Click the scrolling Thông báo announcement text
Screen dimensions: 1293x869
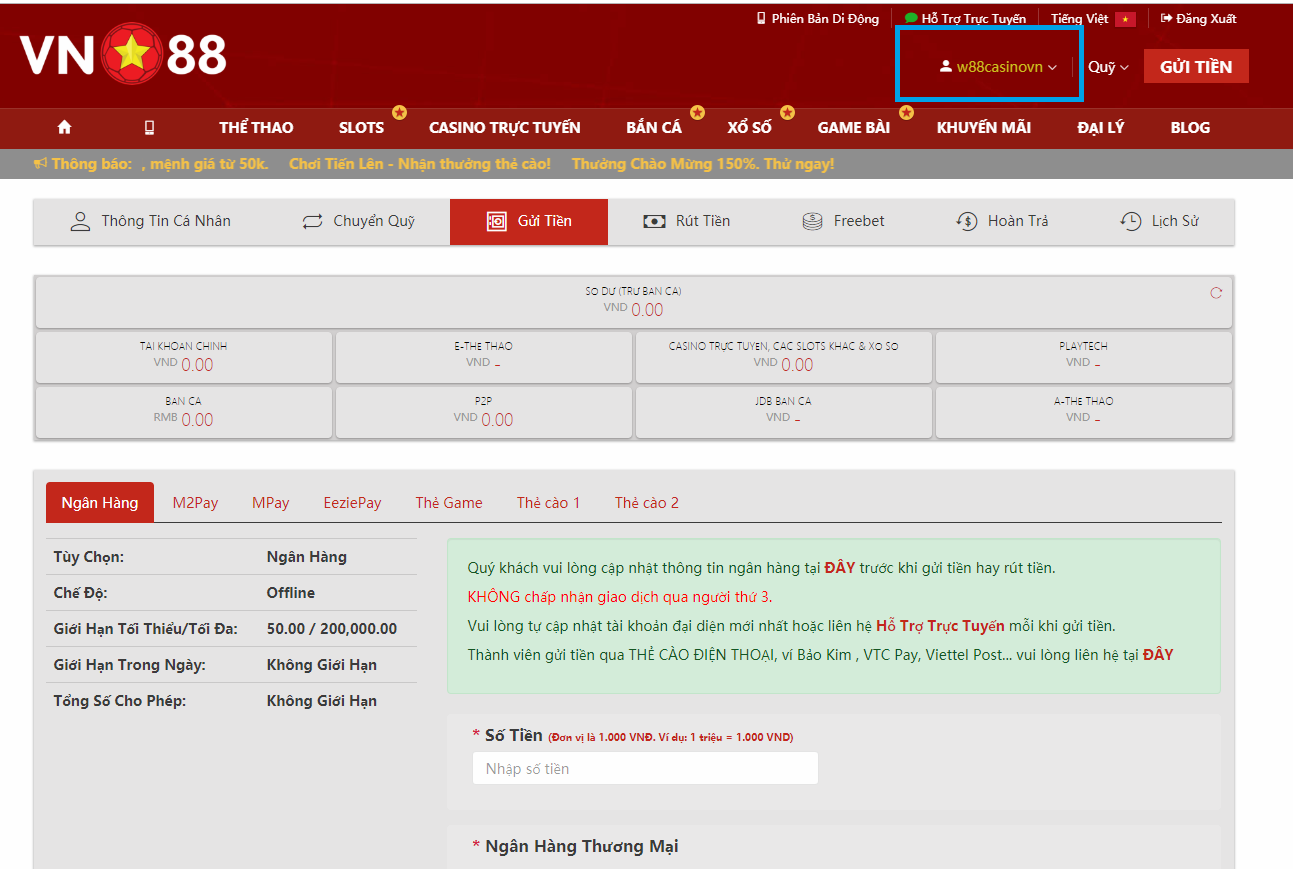pyautogui.click(x=488, y=163)
